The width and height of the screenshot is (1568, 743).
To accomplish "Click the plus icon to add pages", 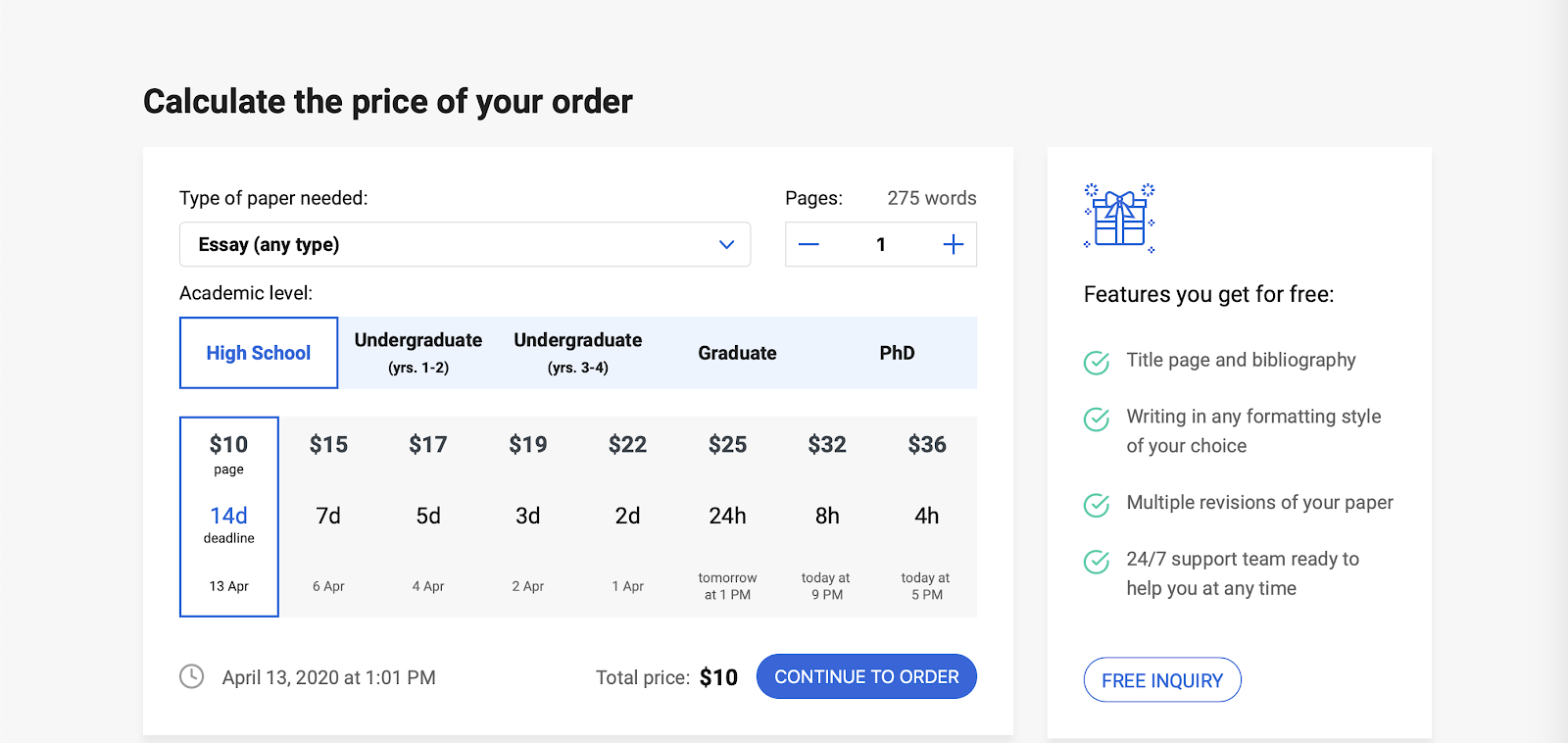I will pos(953,245).
